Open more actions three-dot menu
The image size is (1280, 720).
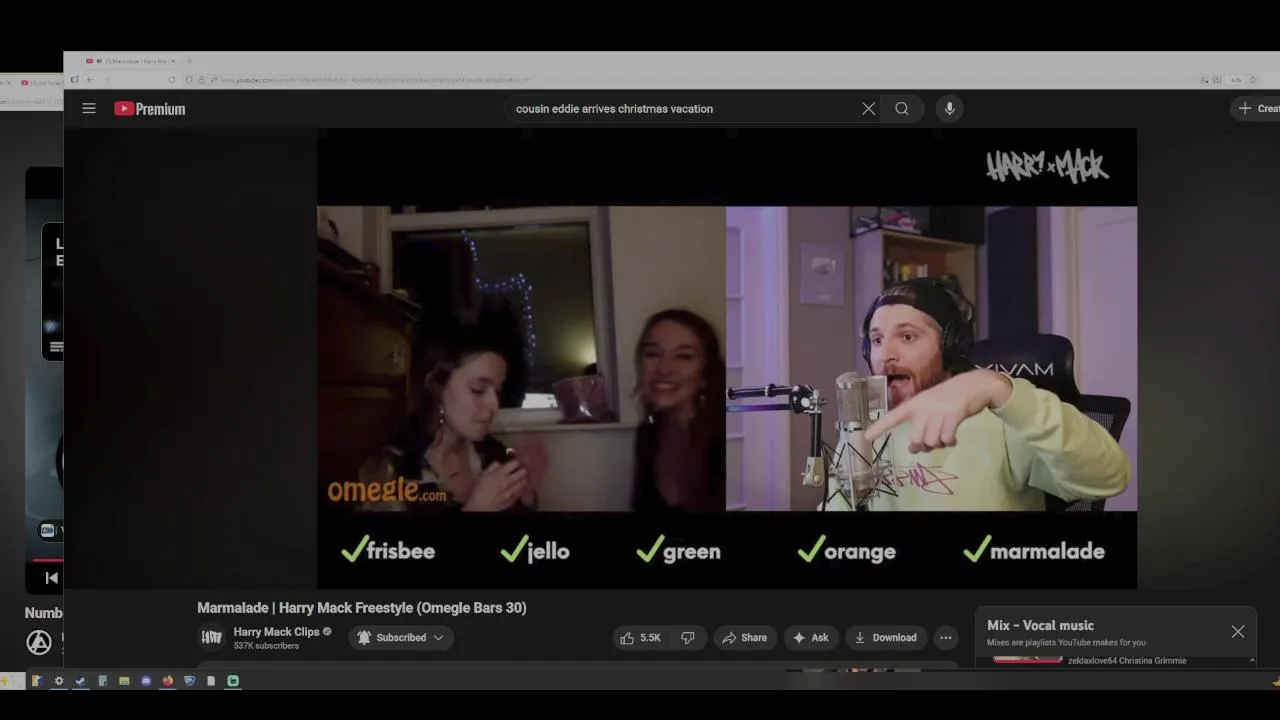[945, 637]
